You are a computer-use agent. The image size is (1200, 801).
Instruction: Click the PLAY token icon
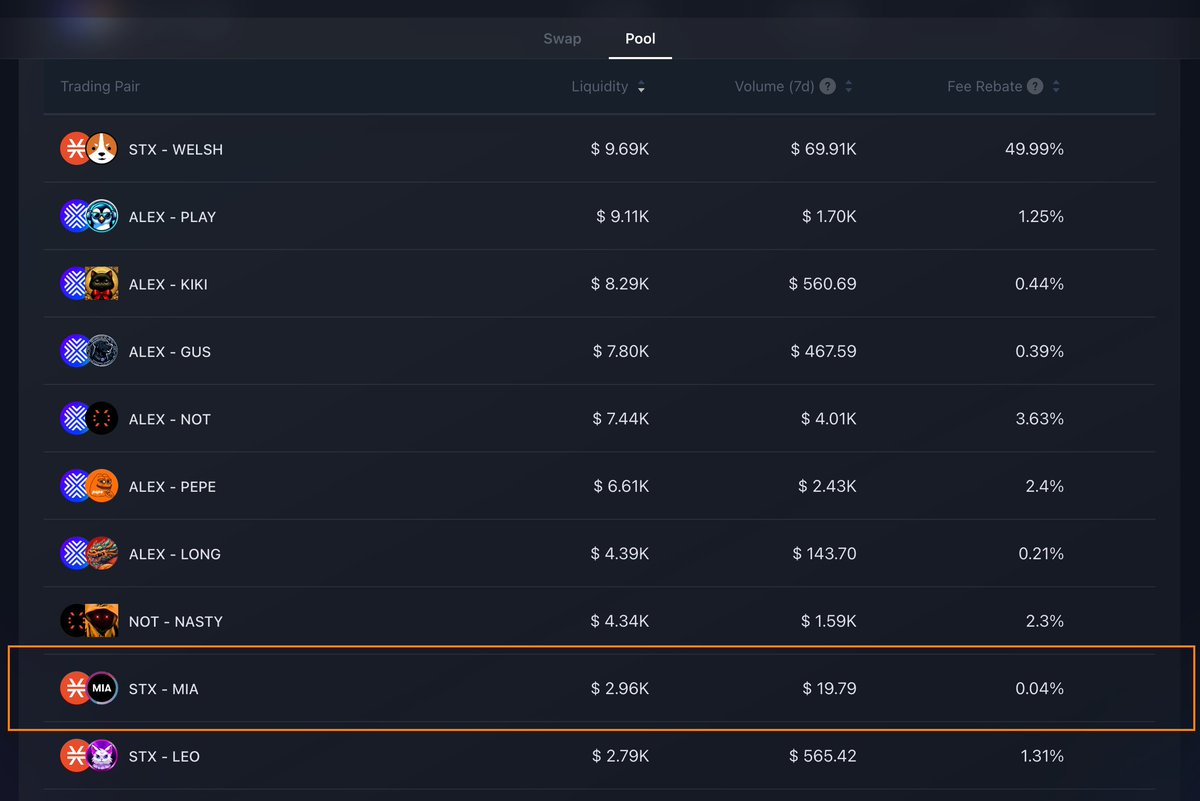point(102,216)
